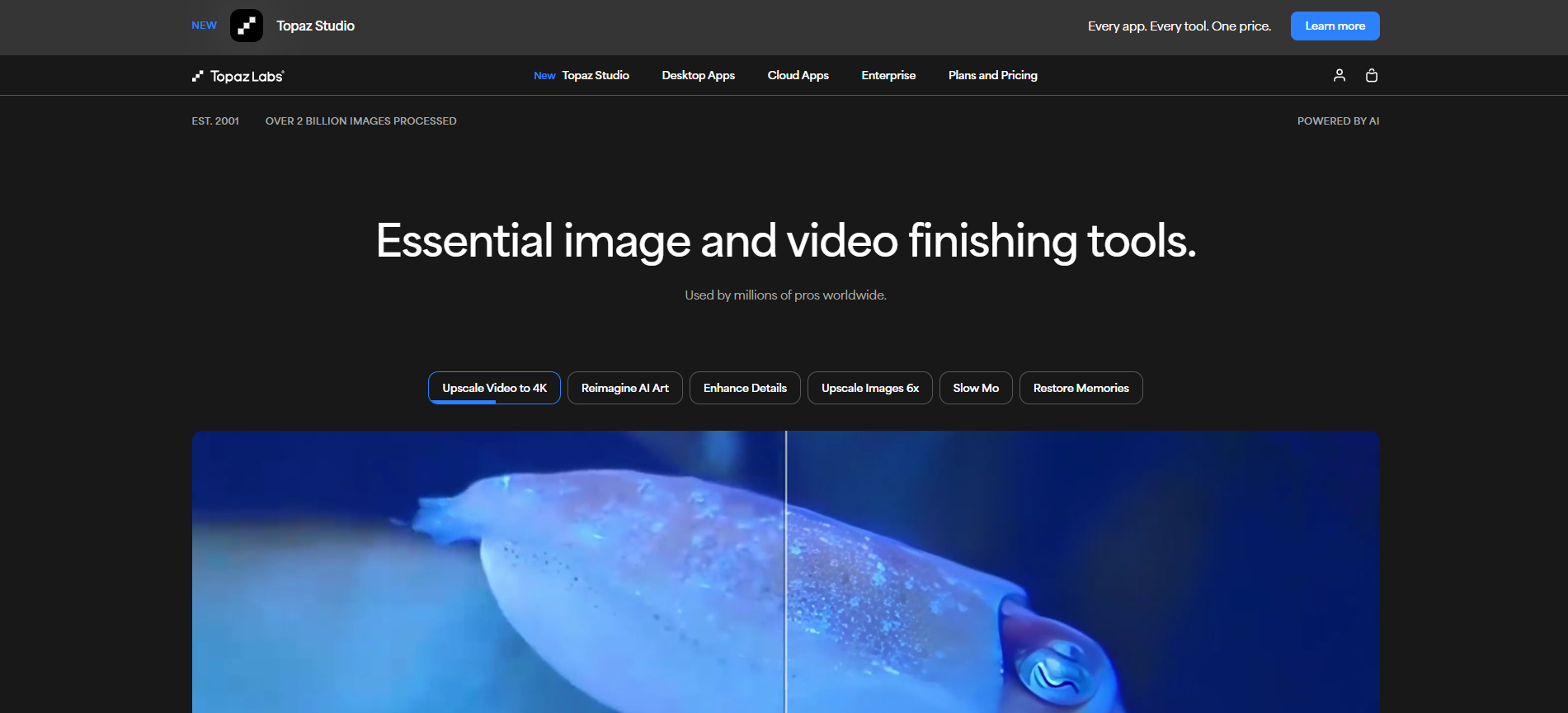Open the Topaz Studio nav item
1568x713 pixels.
click(x=595, y=75)
